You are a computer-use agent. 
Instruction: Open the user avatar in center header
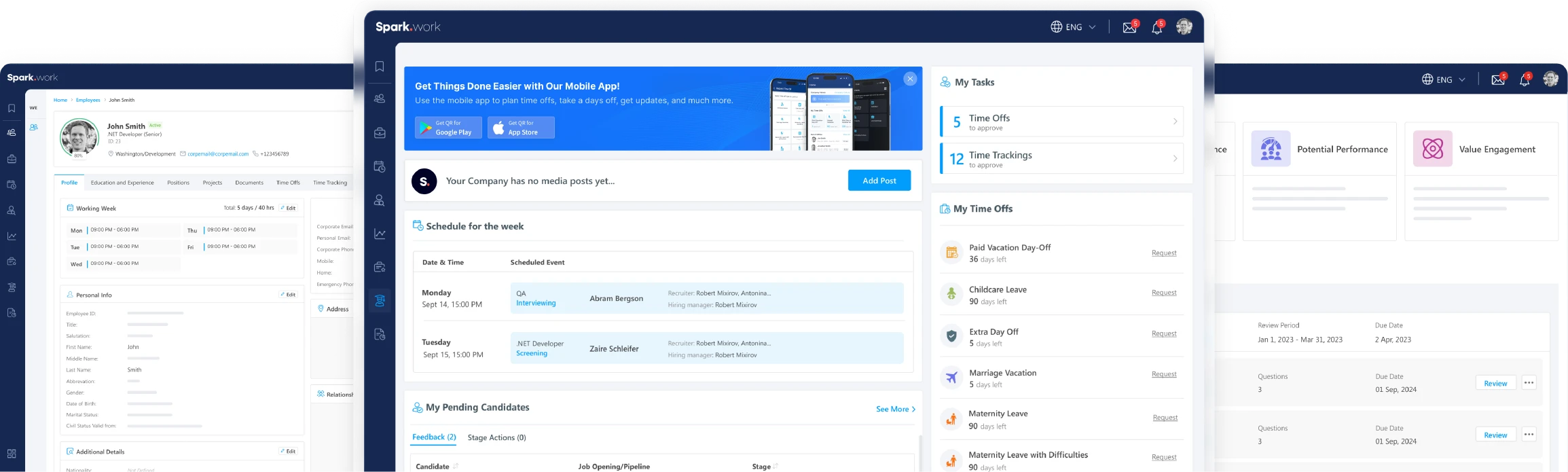point(1184,27)
